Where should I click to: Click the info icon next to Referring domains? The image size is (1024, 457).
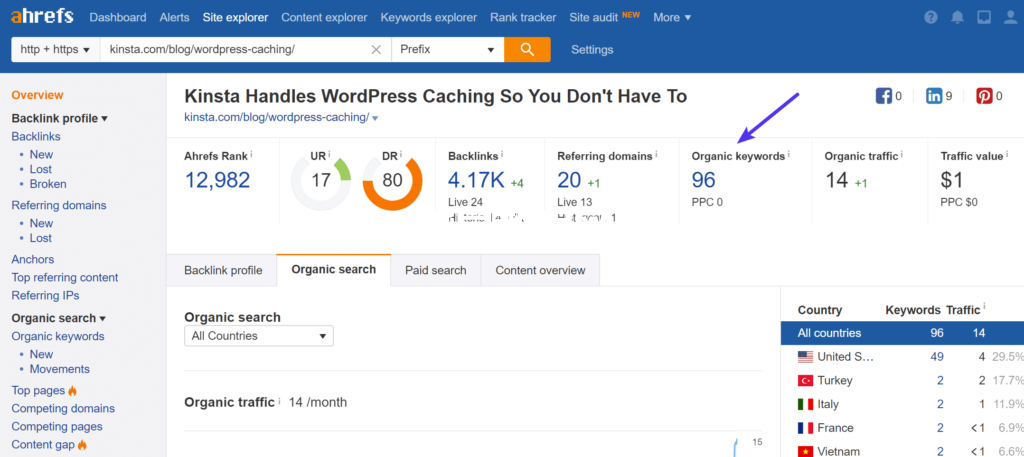click(656, 155)
